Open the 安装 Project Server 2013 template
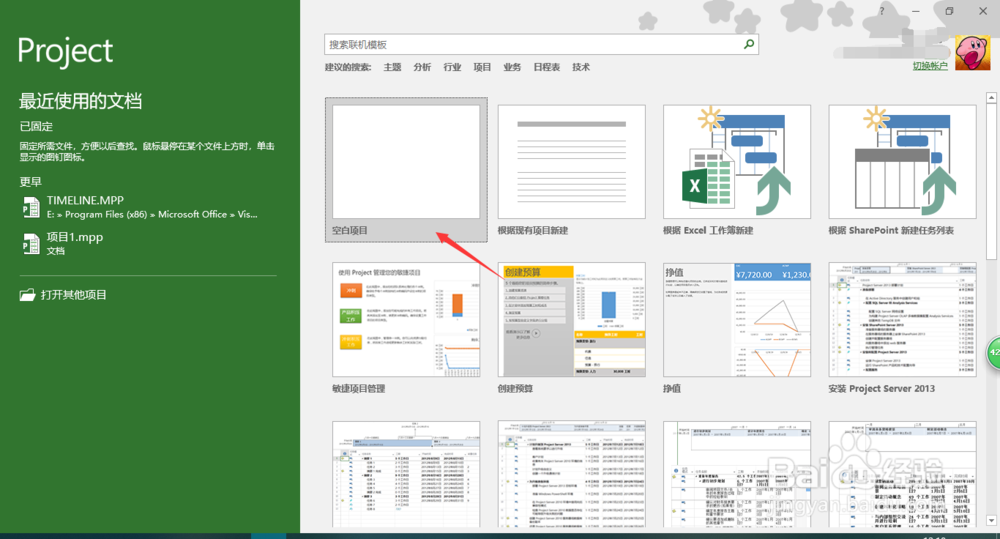 [x=902, y=327]
